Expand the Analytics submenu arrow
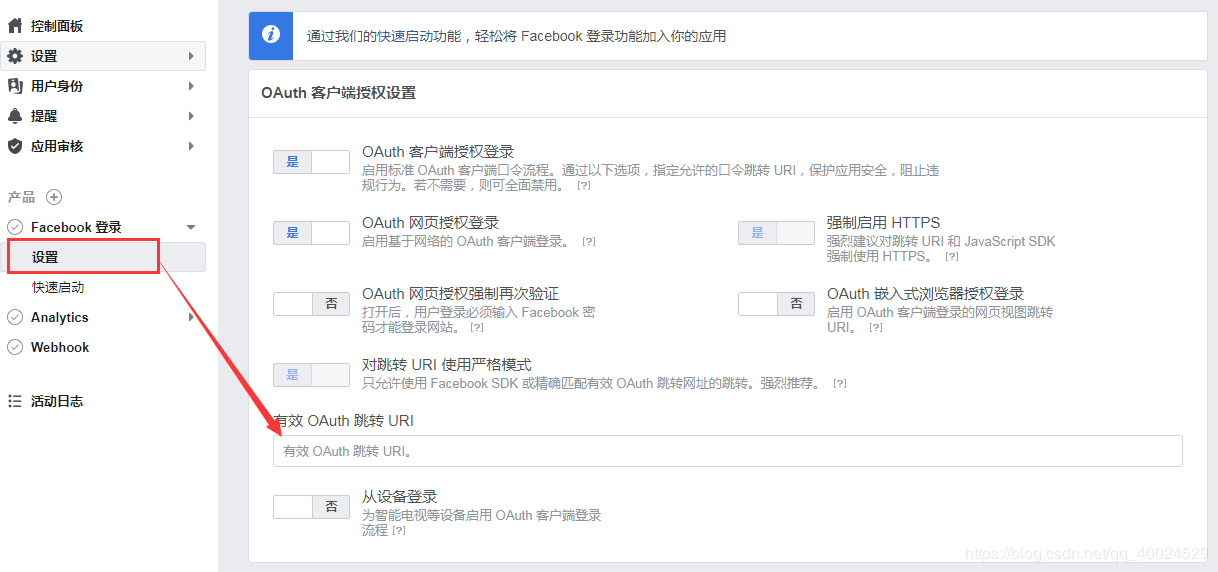Screen dimensions: 1218x572 click(x=191, y=317)
